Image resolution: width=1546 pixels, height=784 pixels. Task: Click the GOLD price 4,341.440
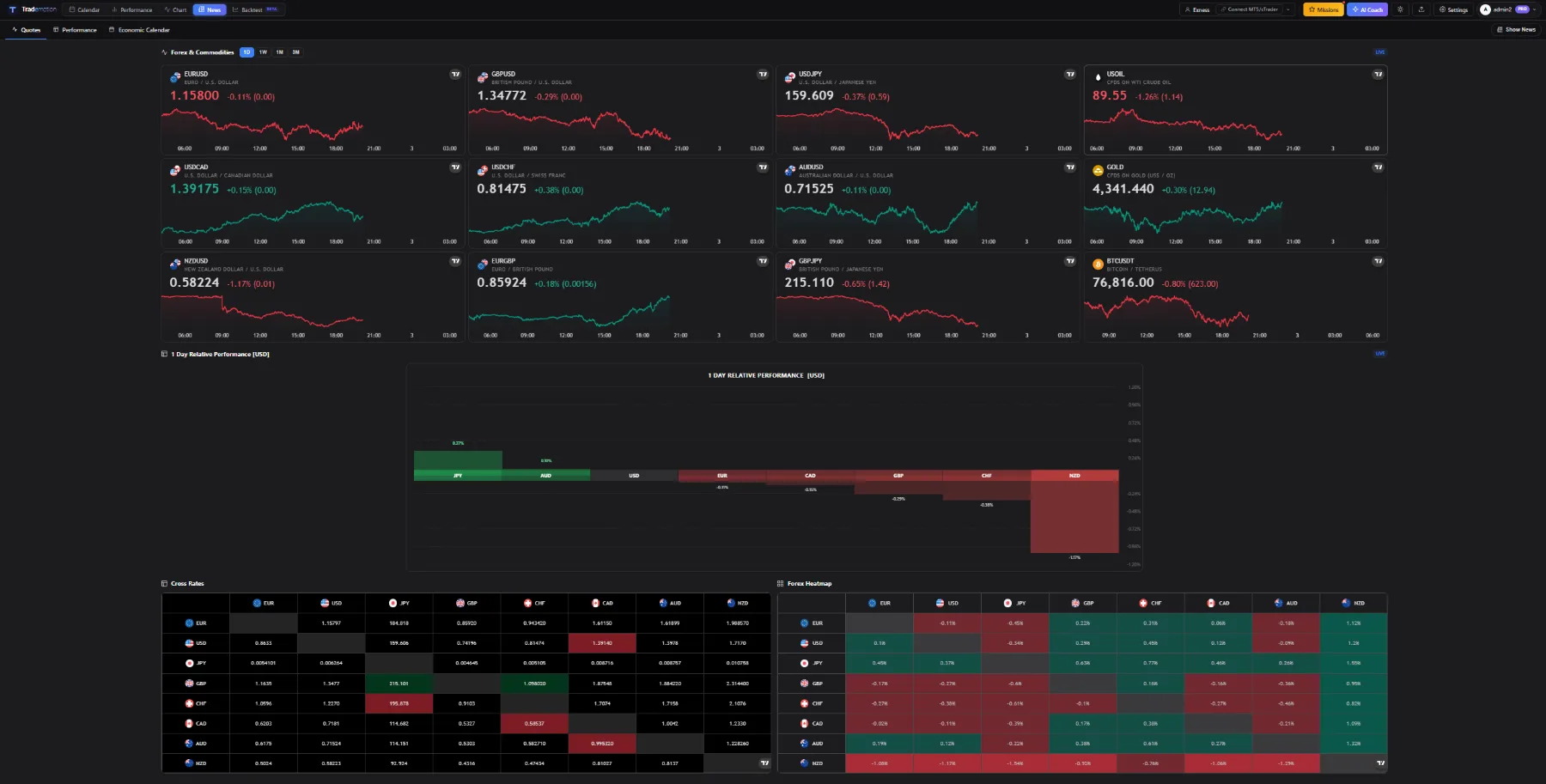[x=1123, y=189]
